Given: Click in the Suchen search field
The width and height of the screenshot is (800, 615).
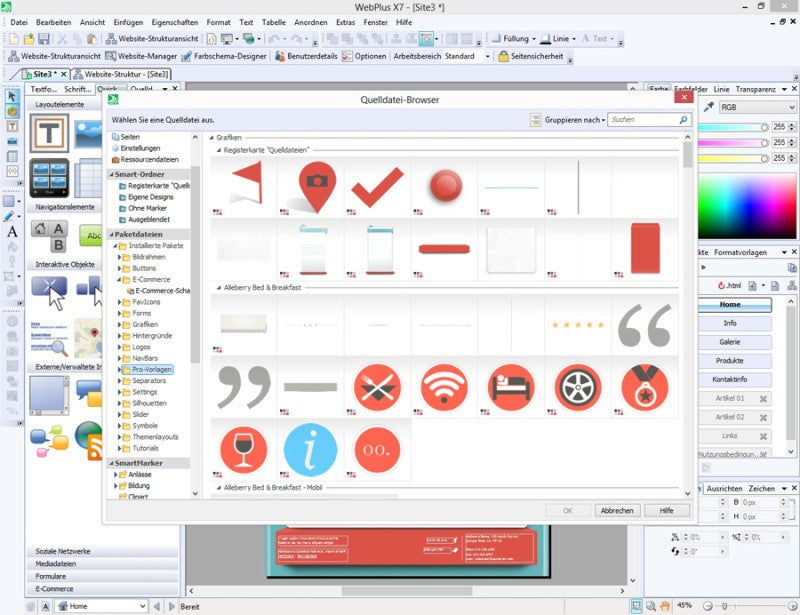Looking at the screenshot, I should [x=644, y=120].
